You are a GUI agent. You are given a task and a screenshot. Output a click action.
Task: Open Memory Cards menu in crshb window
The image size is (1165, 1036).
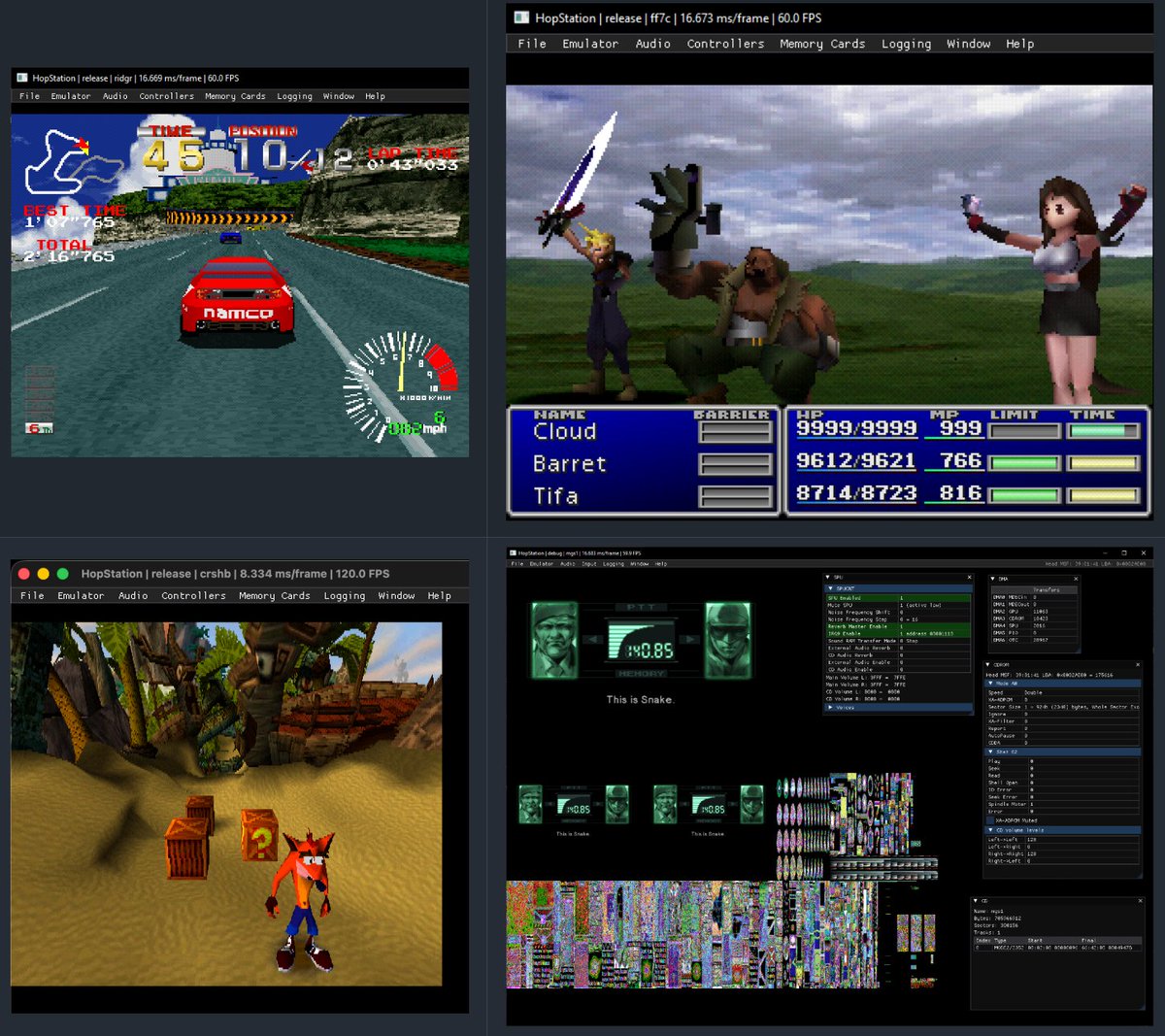275,596
